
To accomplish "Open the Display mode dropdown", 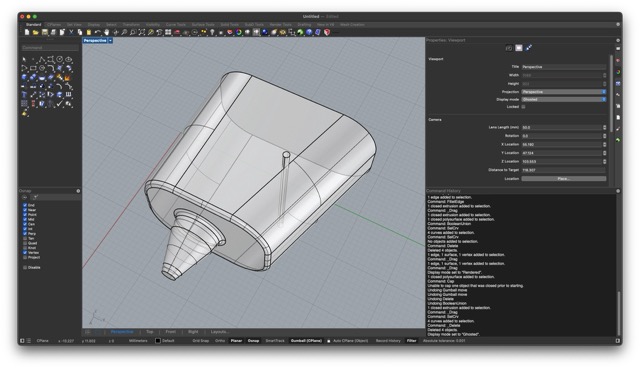I will 564,100.
